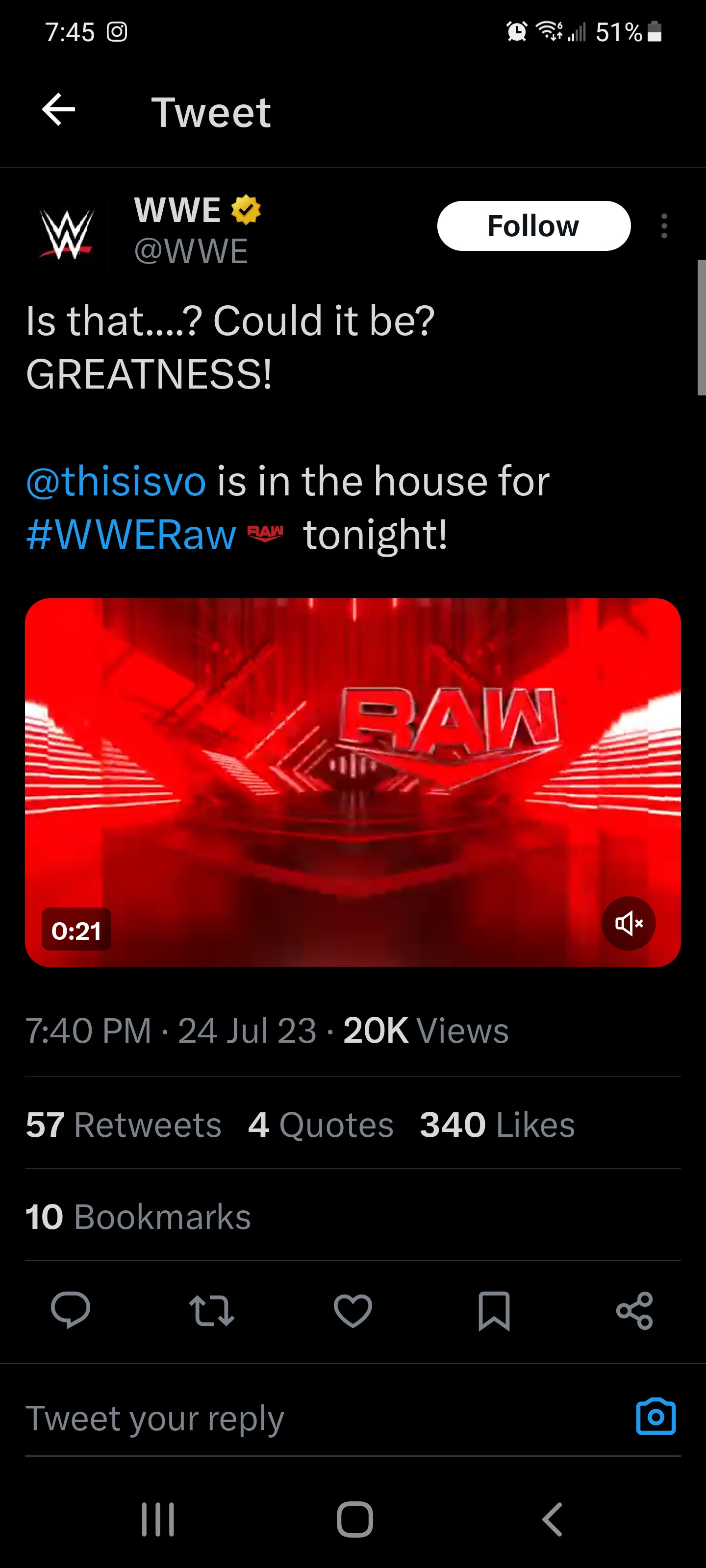Open the #WWERaw hashtag
This screenshot has height=1568, width=706.
pyautogui.click(x=131, y=535)
